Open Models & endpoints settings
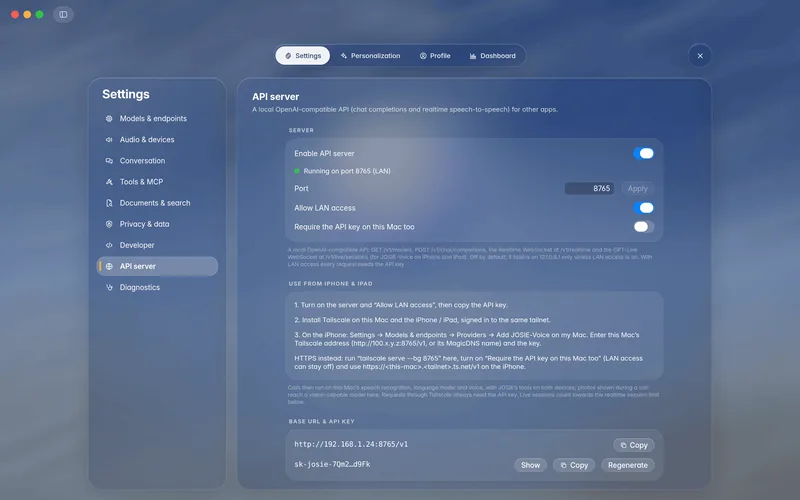The height and width of the screenshot is (500, 800). tap(157, 118)
